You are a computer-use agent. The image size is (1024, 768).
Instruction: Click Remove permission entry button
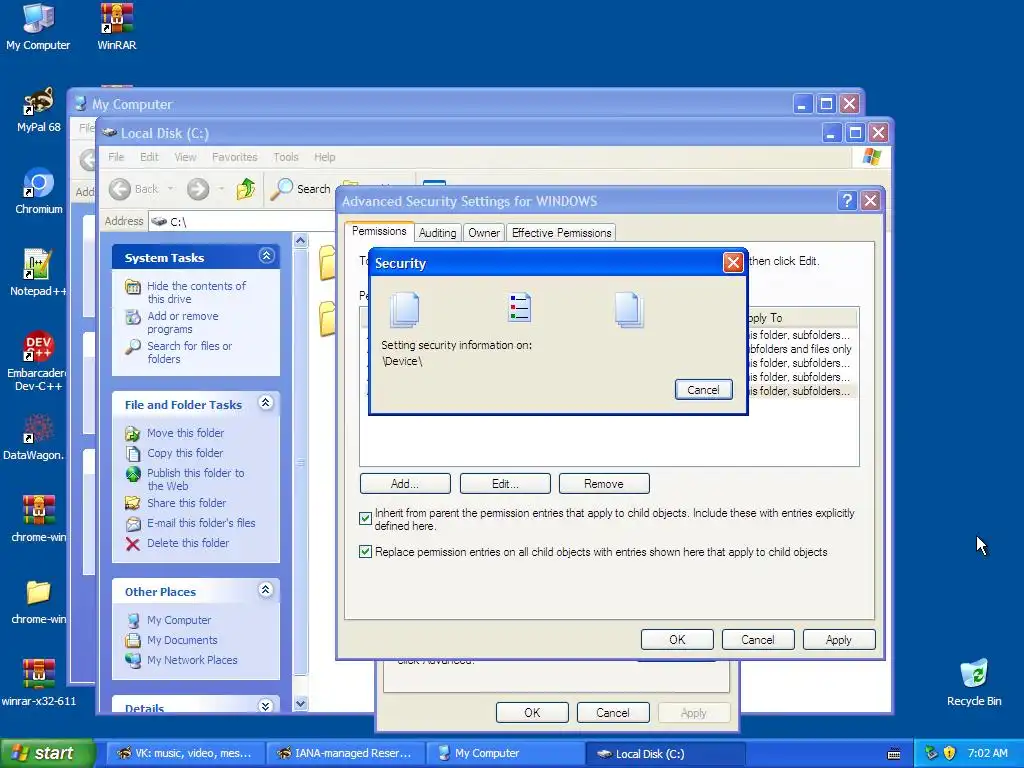tap(603, 484)
